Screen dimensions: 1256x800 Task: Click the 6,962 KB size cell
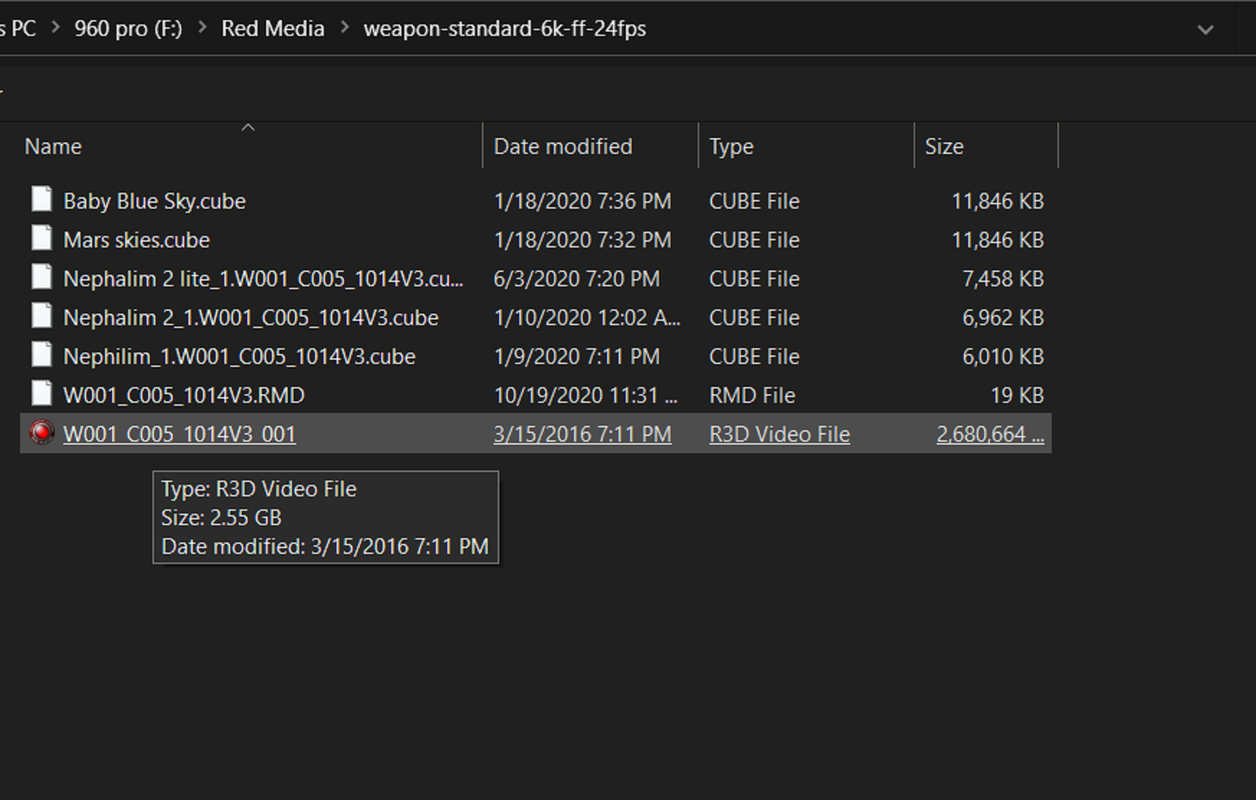1003,318
